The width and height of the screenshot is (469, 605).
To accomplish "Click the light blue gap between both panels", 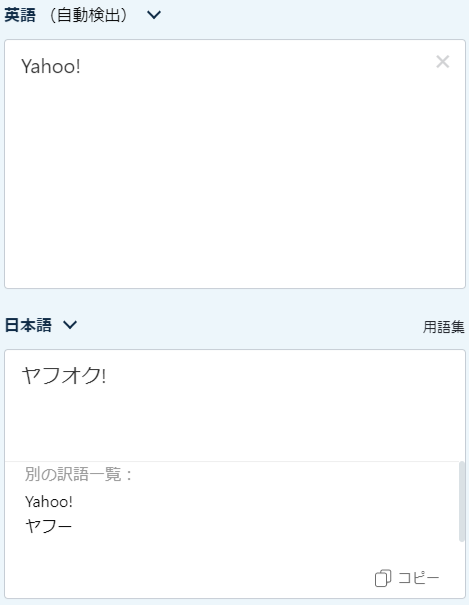I will [x=234, y=302].
